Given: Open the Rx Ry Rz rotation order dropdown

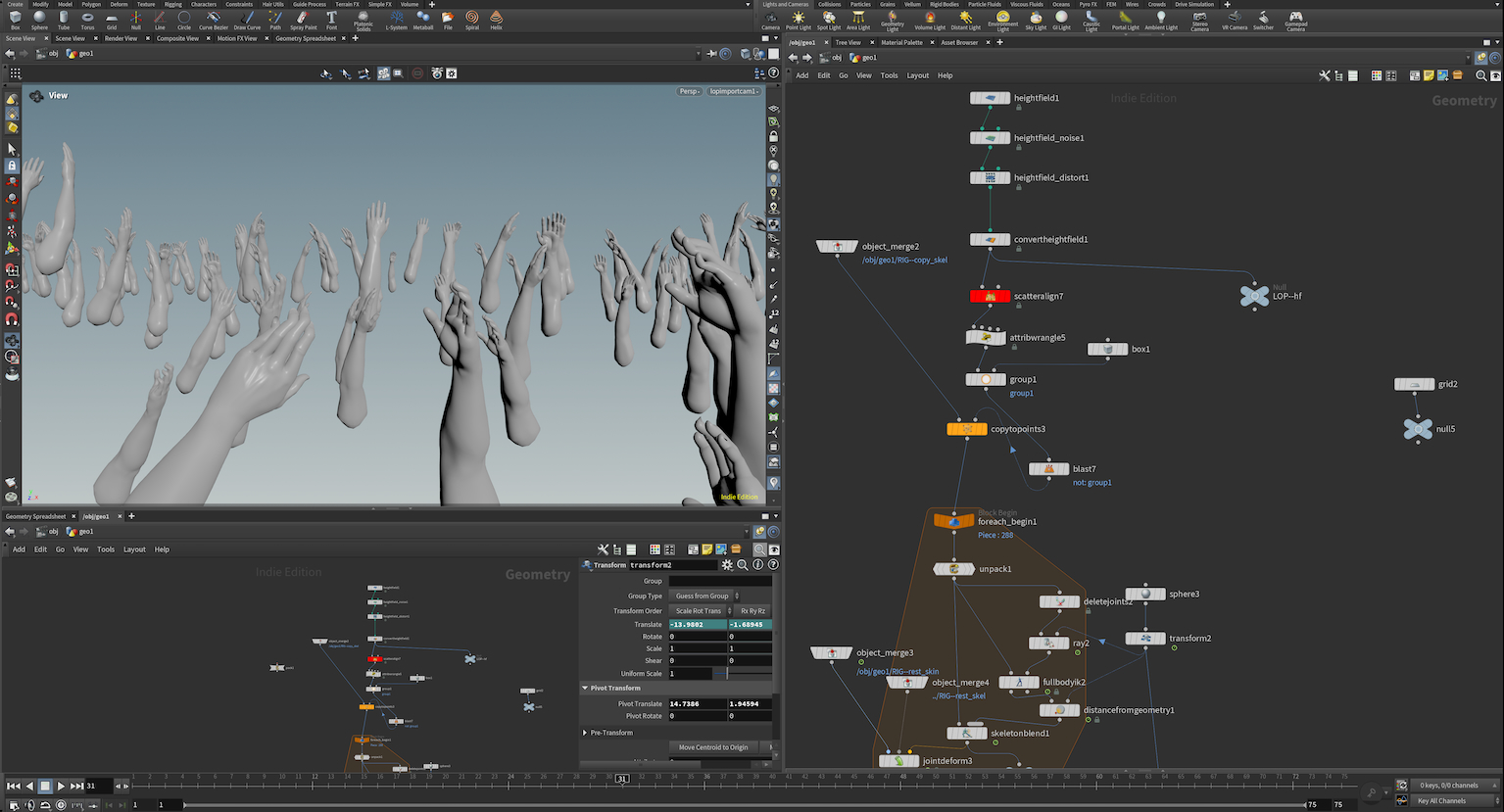Looking at the screenshot, I should 753,611.
